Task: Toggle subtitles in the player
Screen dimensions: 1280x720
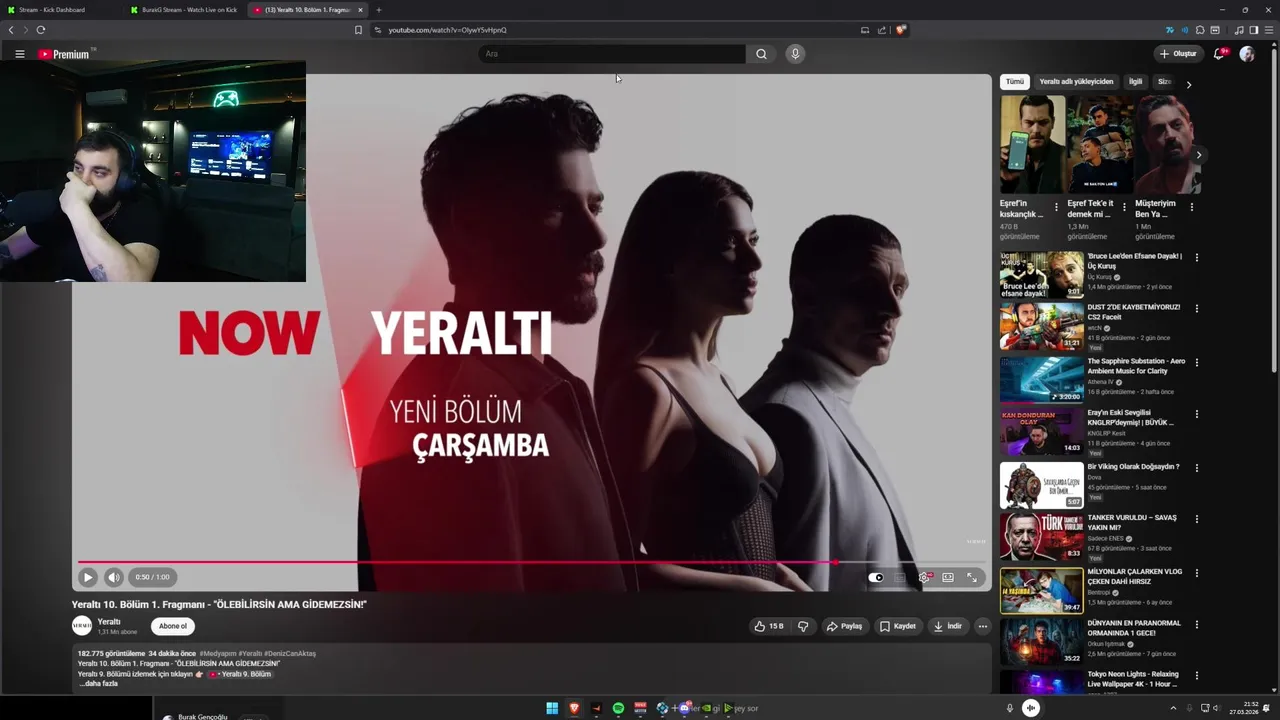Action: 900,577
